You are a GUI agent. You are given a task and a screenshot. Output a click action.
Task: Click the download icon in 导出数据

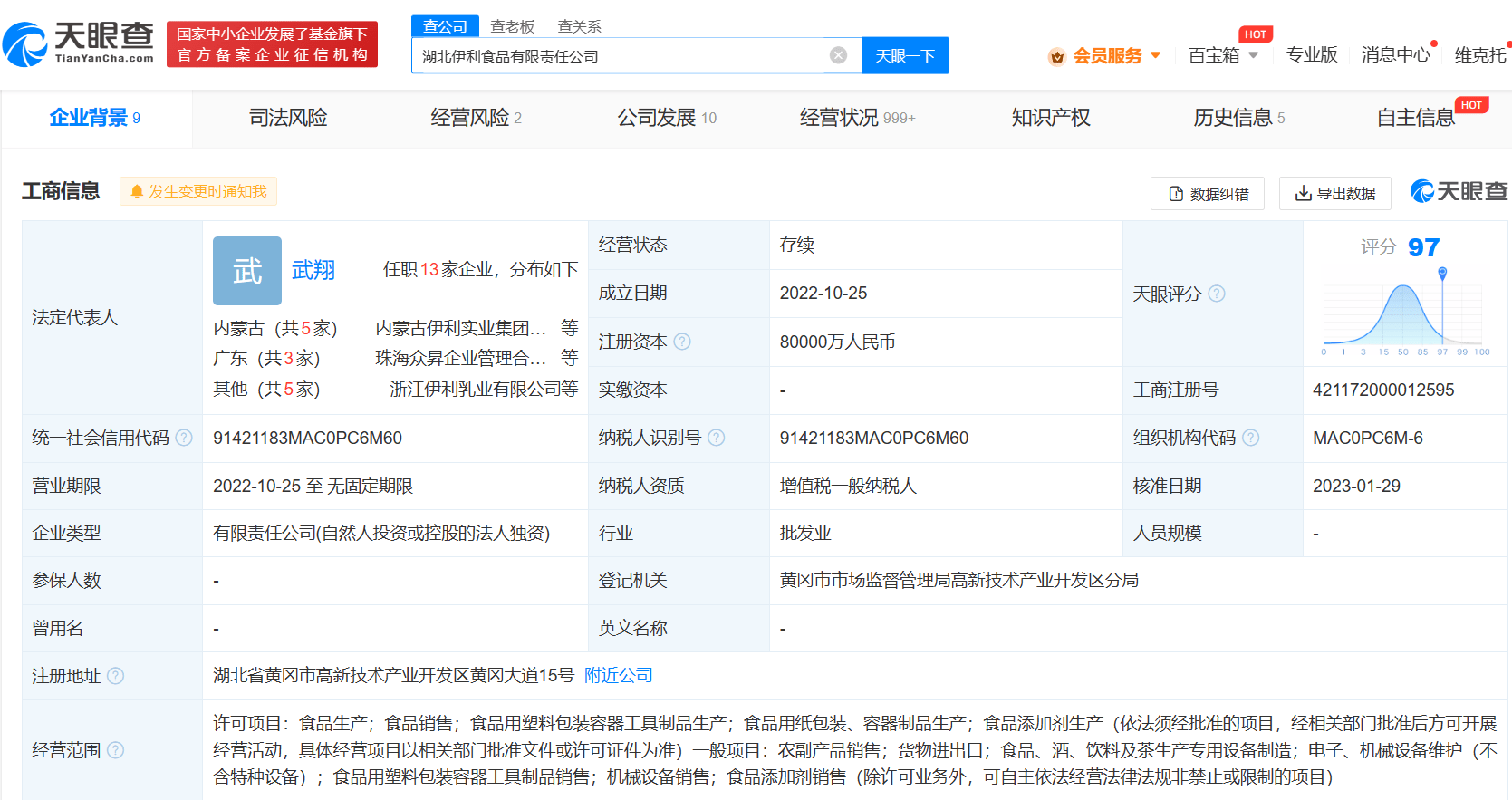(x=1304, y=193)
